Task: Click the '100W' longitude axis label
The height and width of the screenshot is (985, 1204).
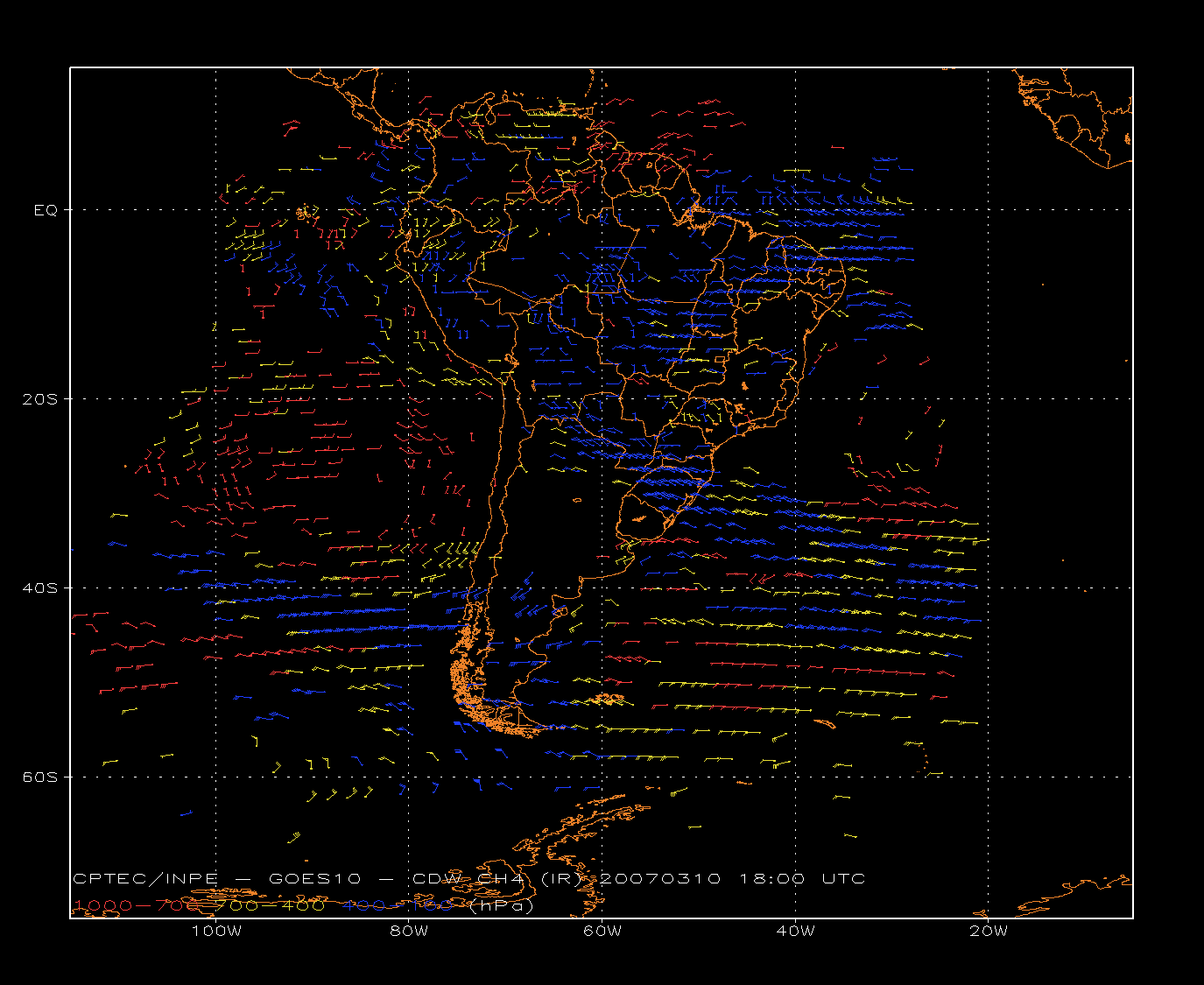Action: 216,931
